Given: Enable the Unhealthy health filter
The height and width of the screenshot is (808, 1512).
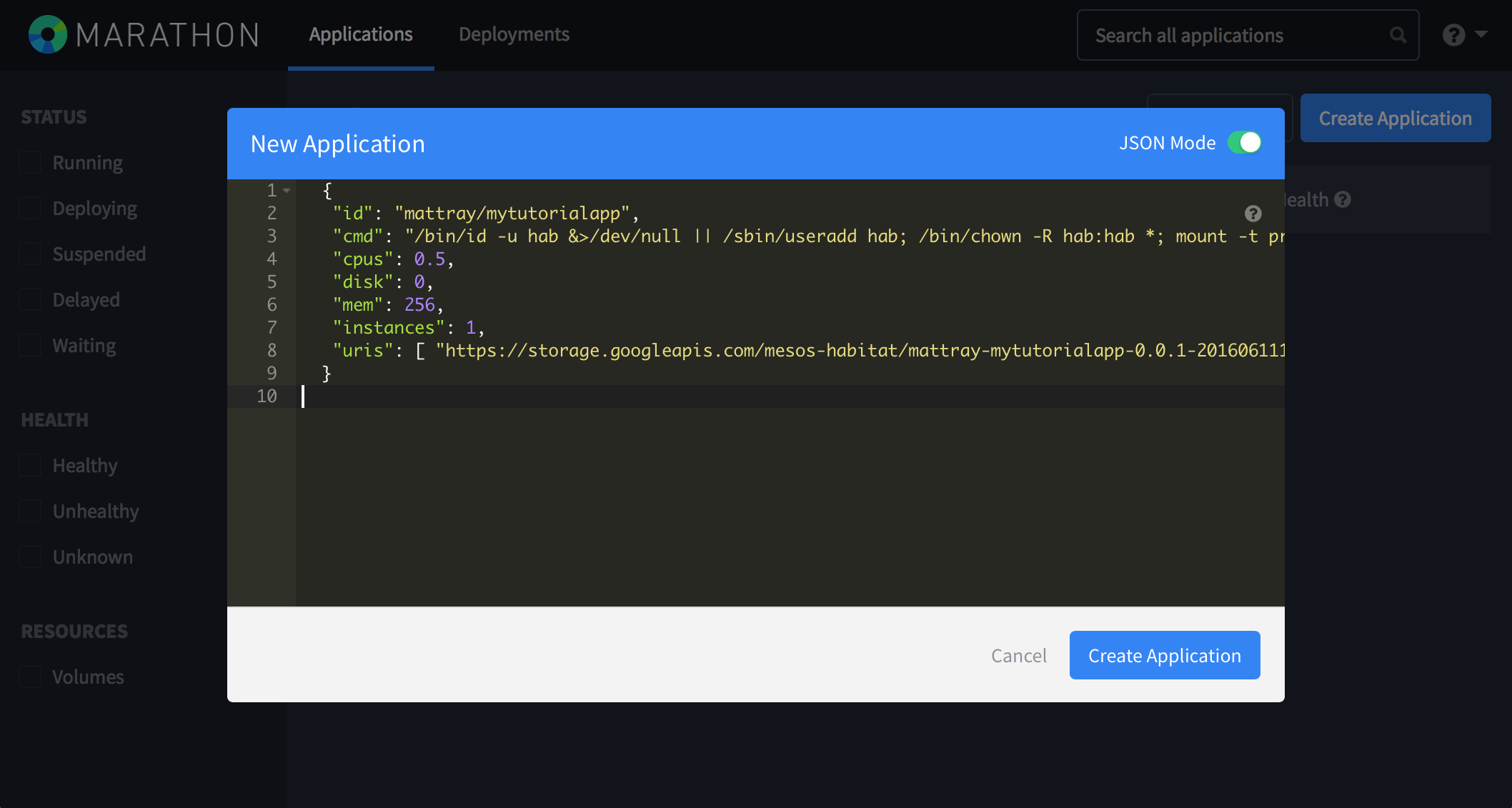Looking at the screenshot, I should [x=29, y=511].
